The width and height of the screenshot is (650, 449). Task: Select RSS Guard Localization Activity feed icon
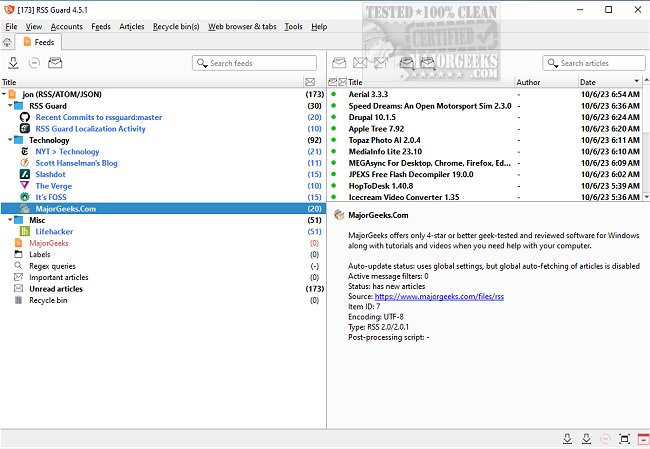pyautogui.click(x=25, y=129)
